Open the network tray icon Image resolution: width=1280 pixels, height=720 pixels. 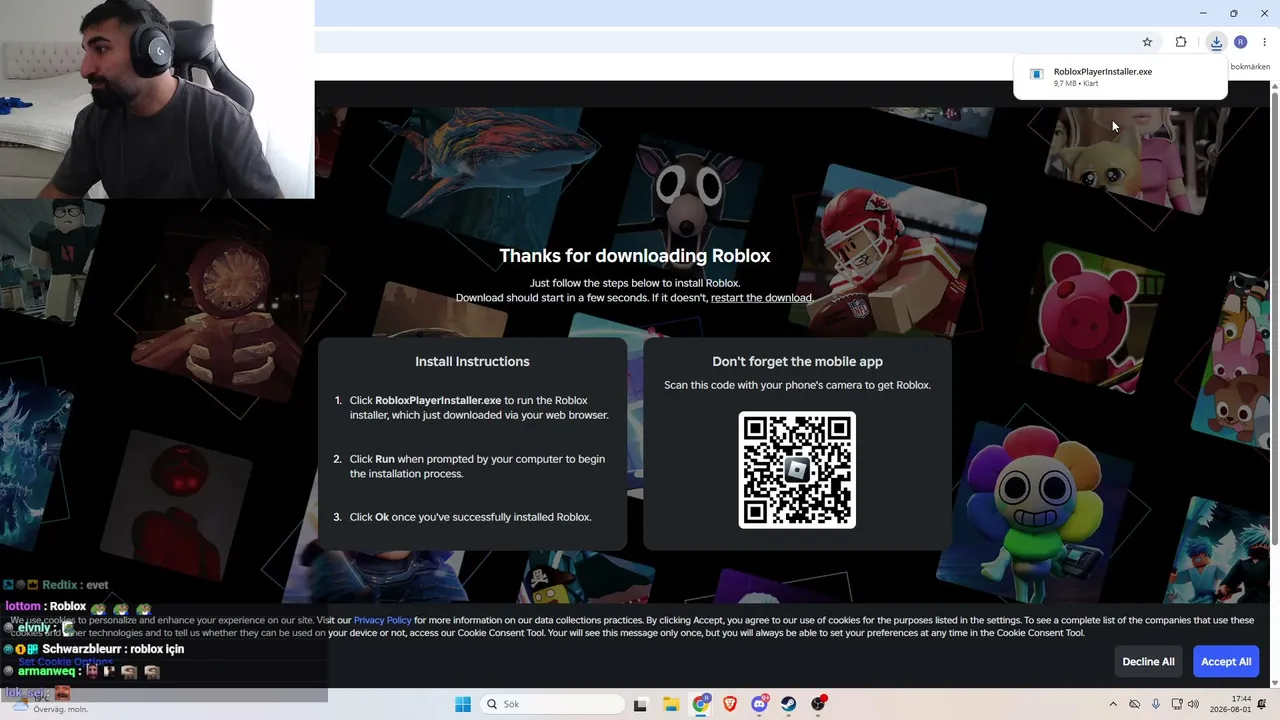click(1177, 704)
